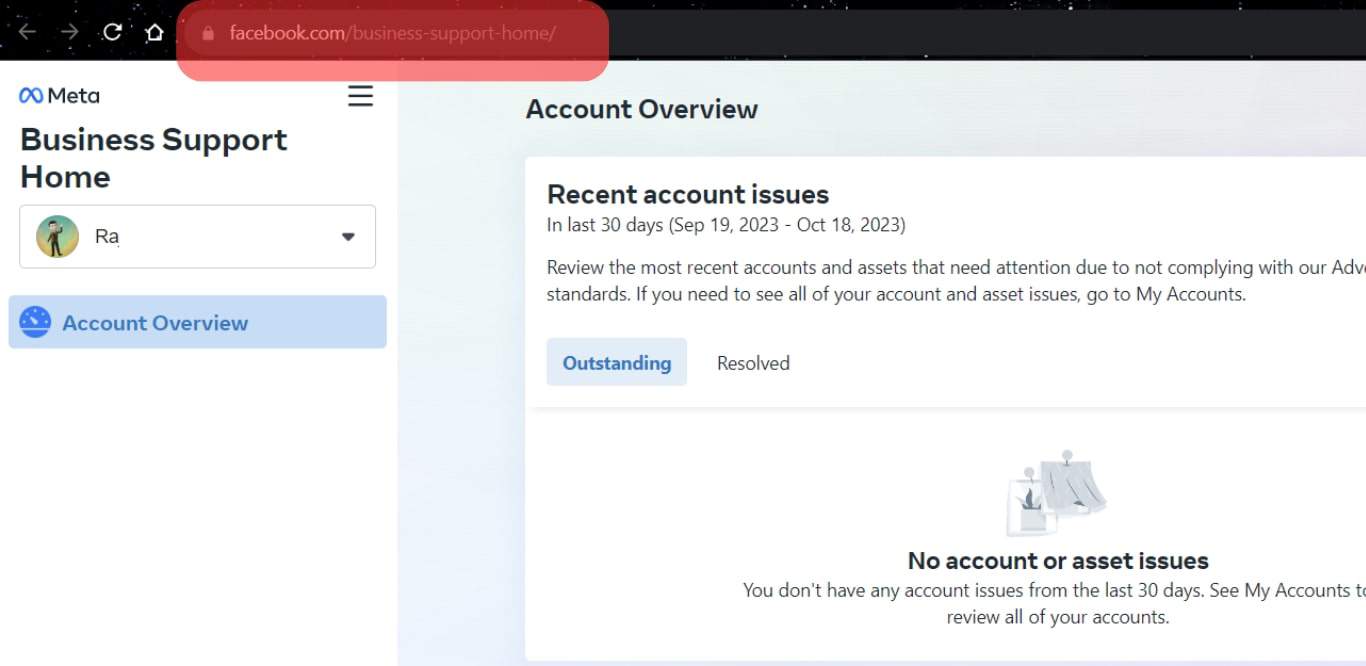This screenshot has width=1366, height=666.
Task: Open the hamburger menu icon
Action: (360, 96)
